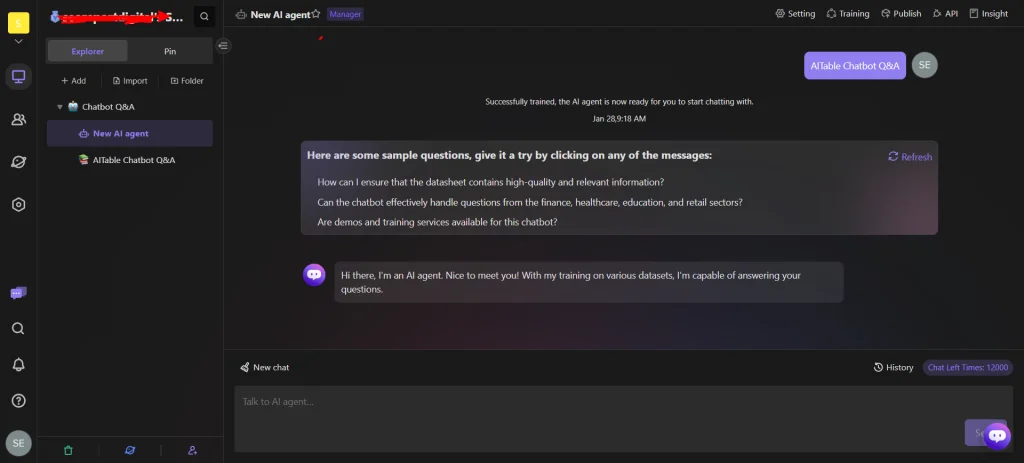The image size is (1024, 463).
Task: Click the planet explore icon in left sidebar
Action: point(18,162)
